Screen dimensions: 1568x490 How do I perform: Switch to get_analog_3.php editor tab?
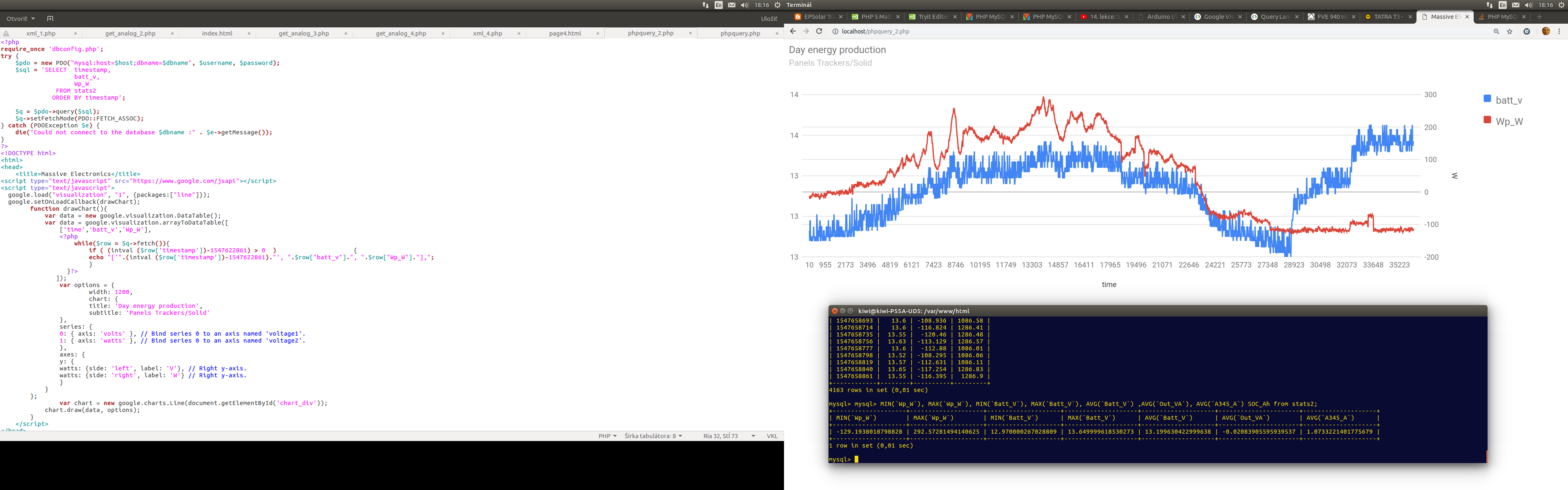click(304, 33)
